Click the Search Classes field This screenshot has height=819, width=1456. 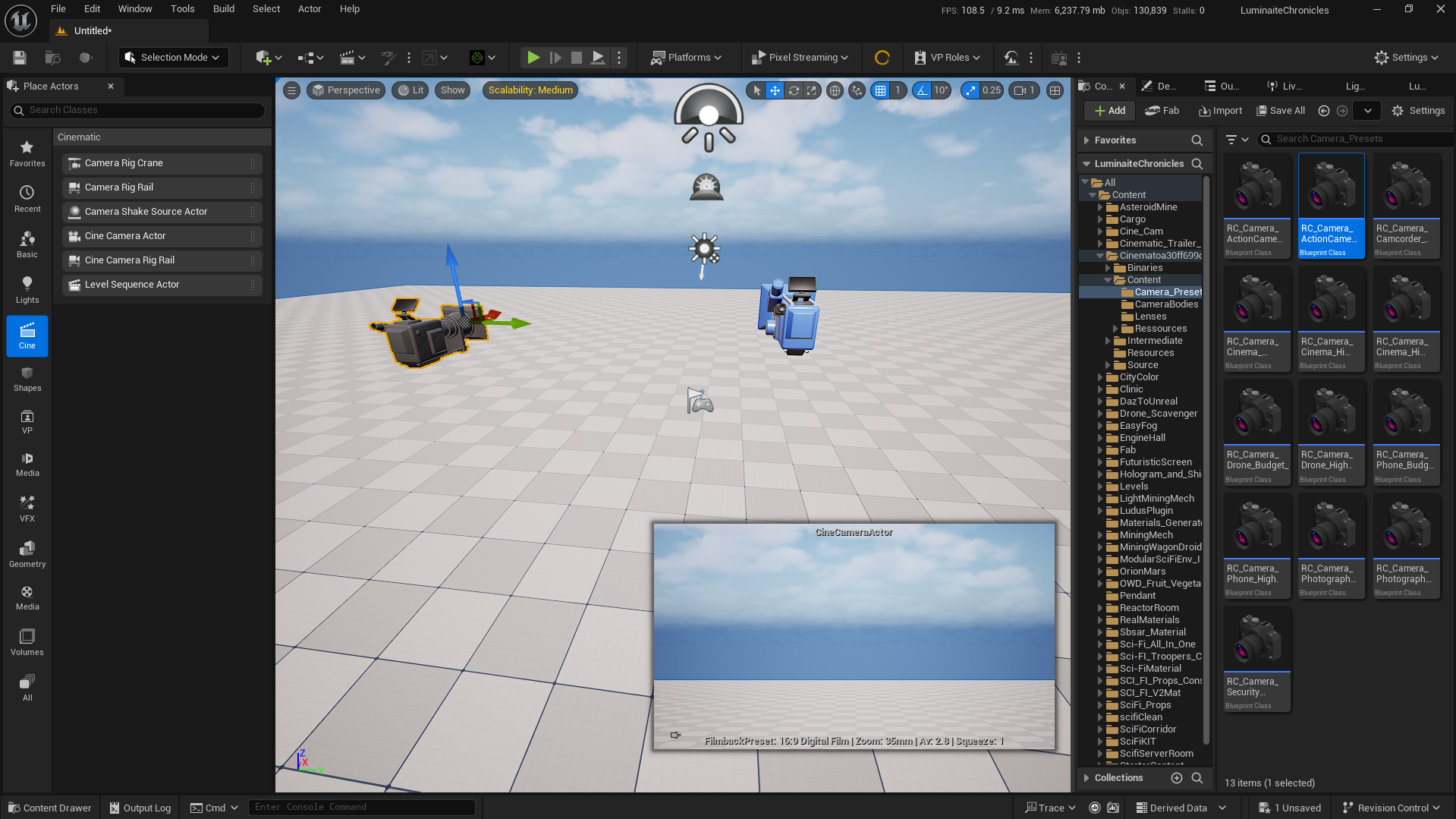click(137, 110)
